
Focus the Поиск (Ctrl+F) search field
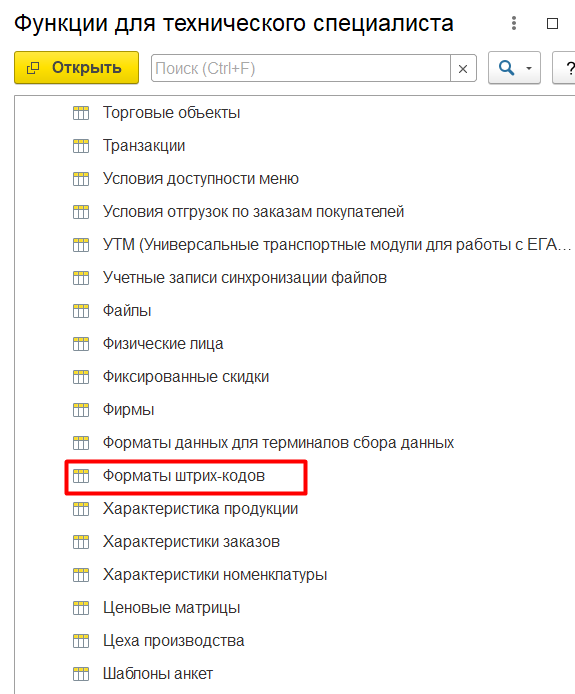301,69
